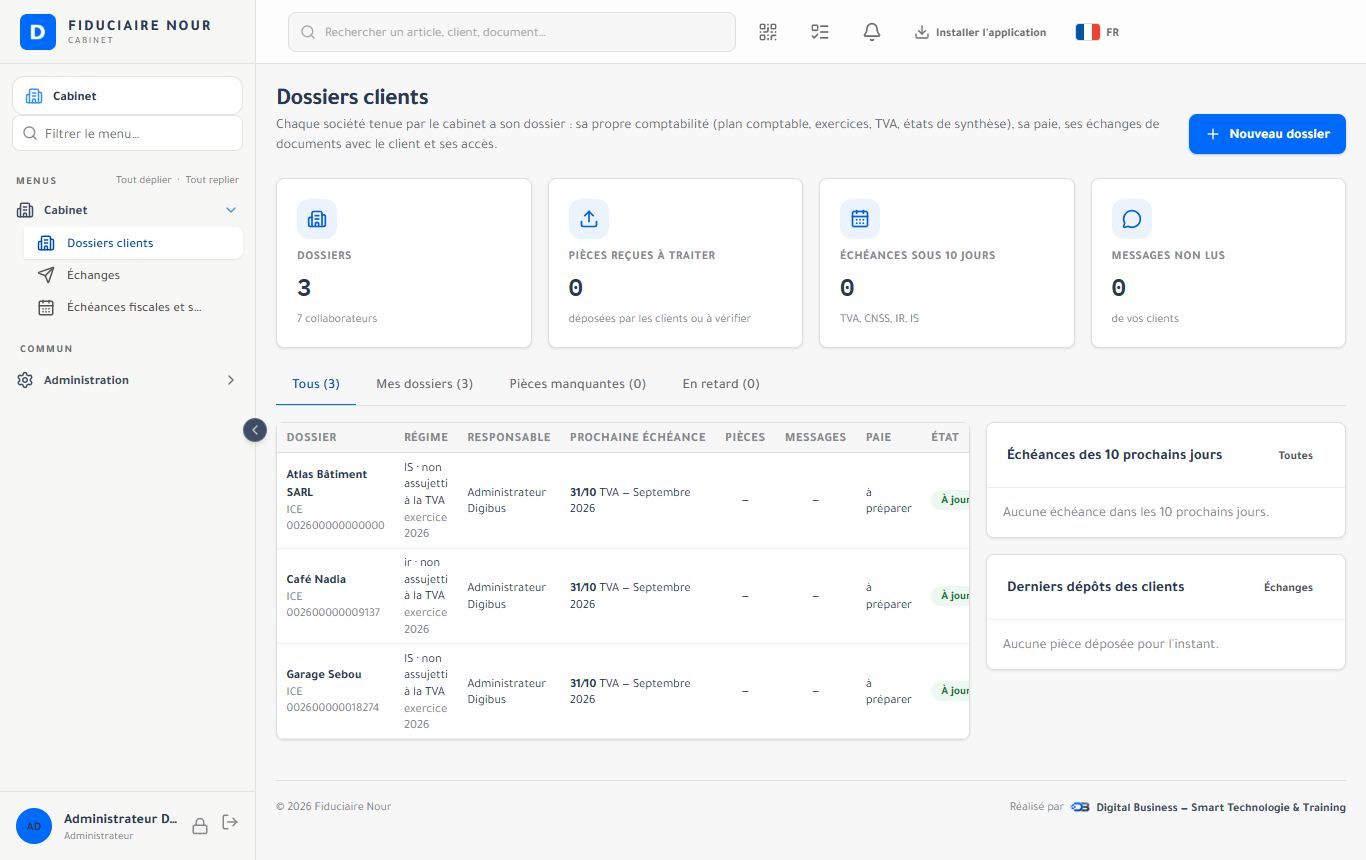This screenshot has height=860, width=1366.
Task: Collapse the Cabinet menu chevron
Action: coord(231,210)
